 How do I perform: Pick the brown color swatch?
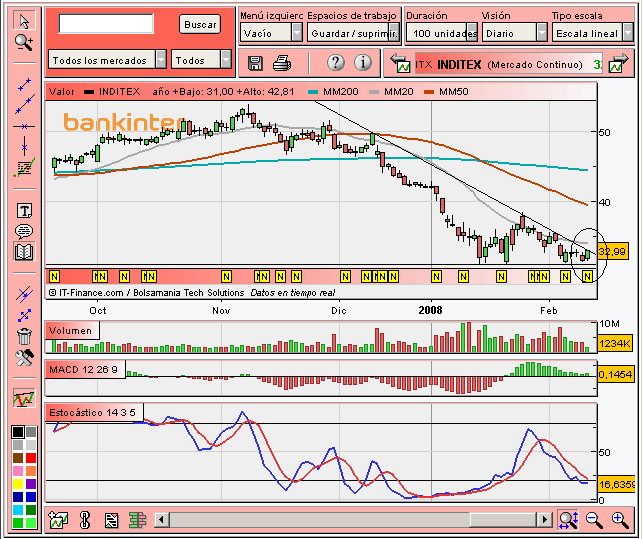click(18, 458)
